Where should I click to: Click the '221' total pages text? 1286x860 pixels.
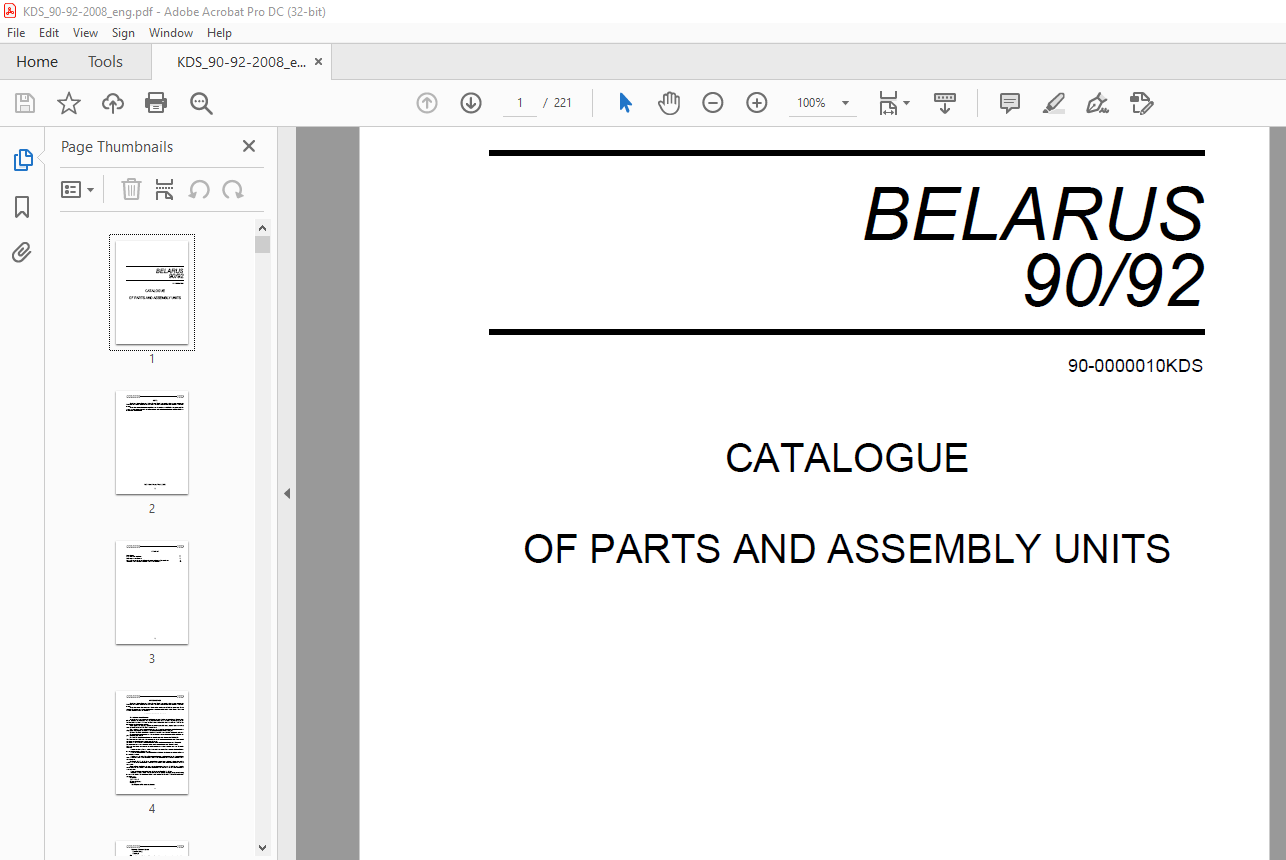coord(563,103)
